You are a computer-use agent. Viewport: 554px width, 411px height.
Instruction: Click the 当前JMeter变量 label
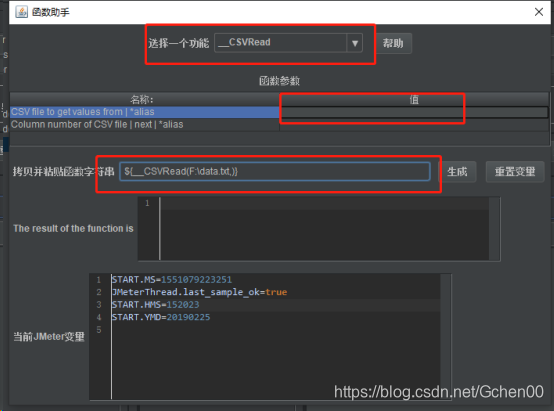[x=49, y=337]
